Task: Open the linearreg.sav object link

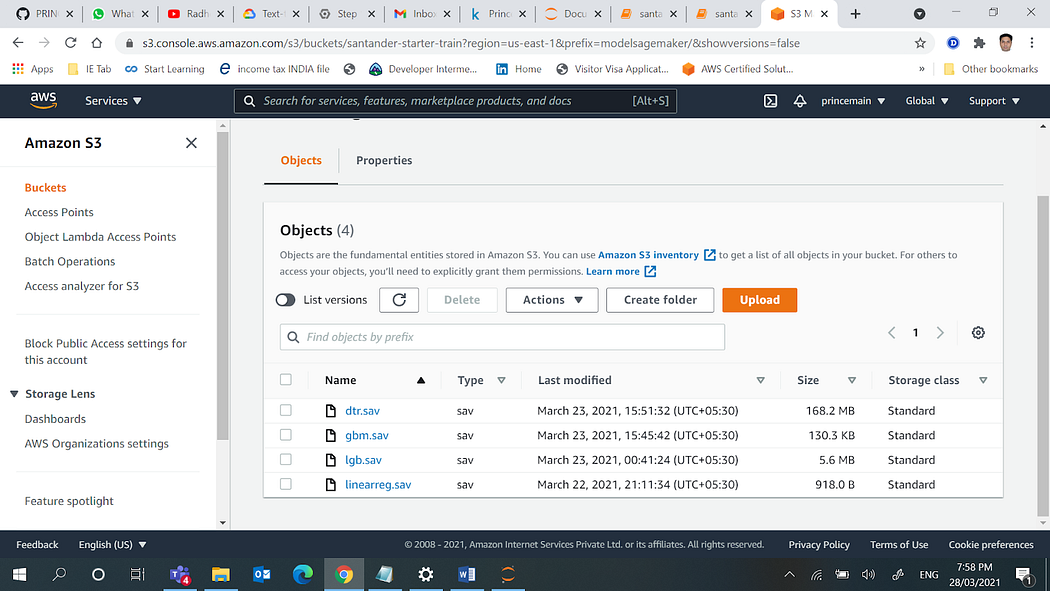Action: [378, 485]
